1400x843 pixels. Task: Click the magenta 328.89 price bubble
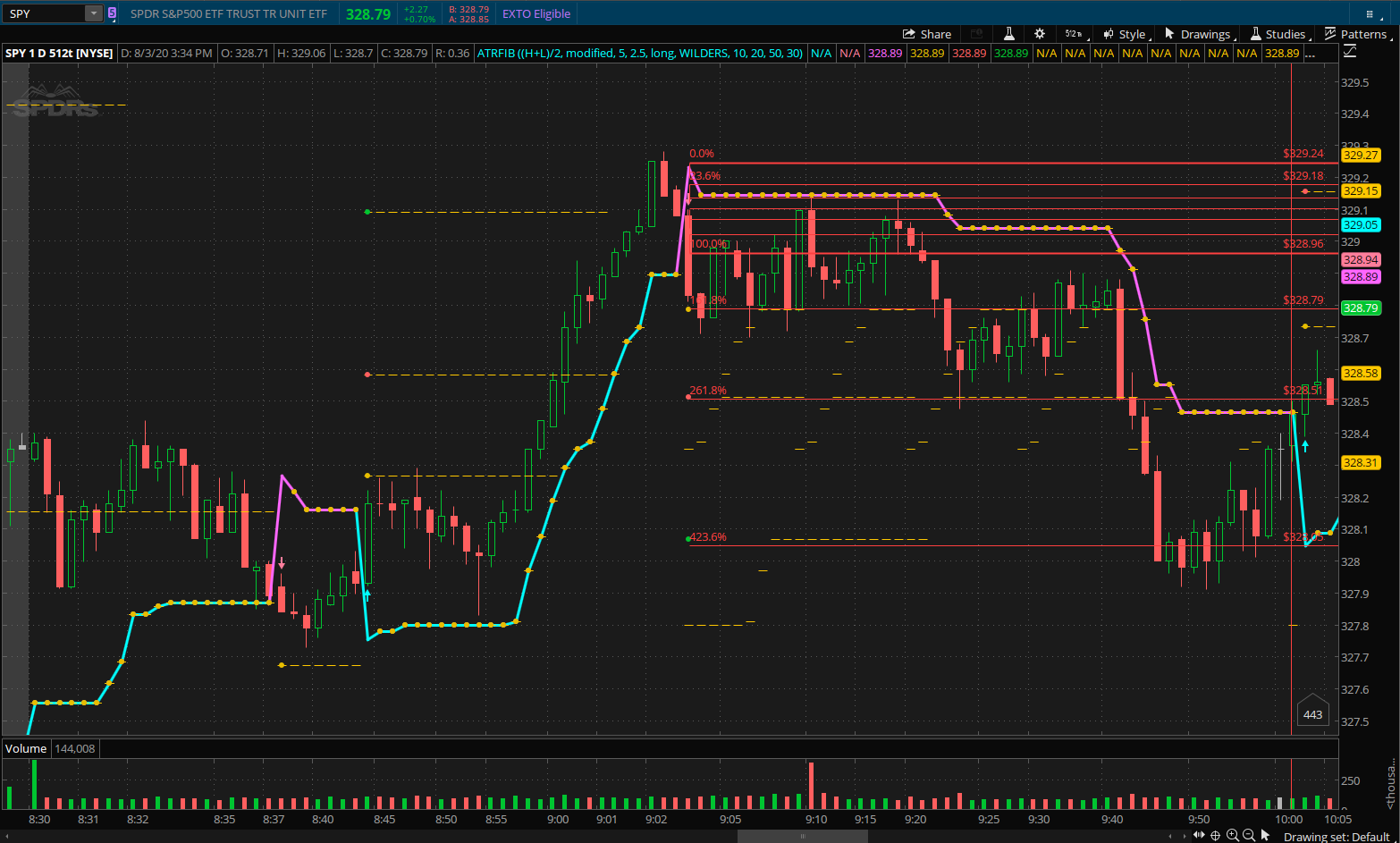(x=1361, y=277)
